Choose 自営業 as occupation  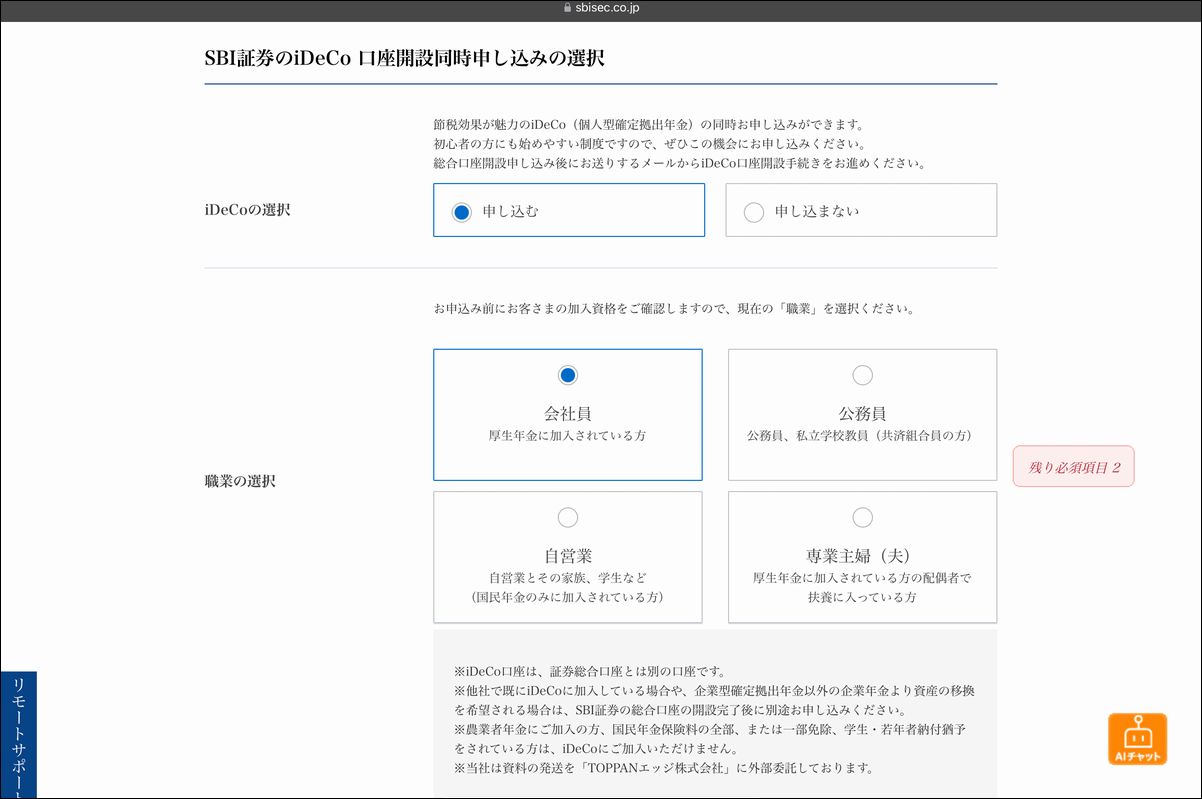tap(568, 557)
